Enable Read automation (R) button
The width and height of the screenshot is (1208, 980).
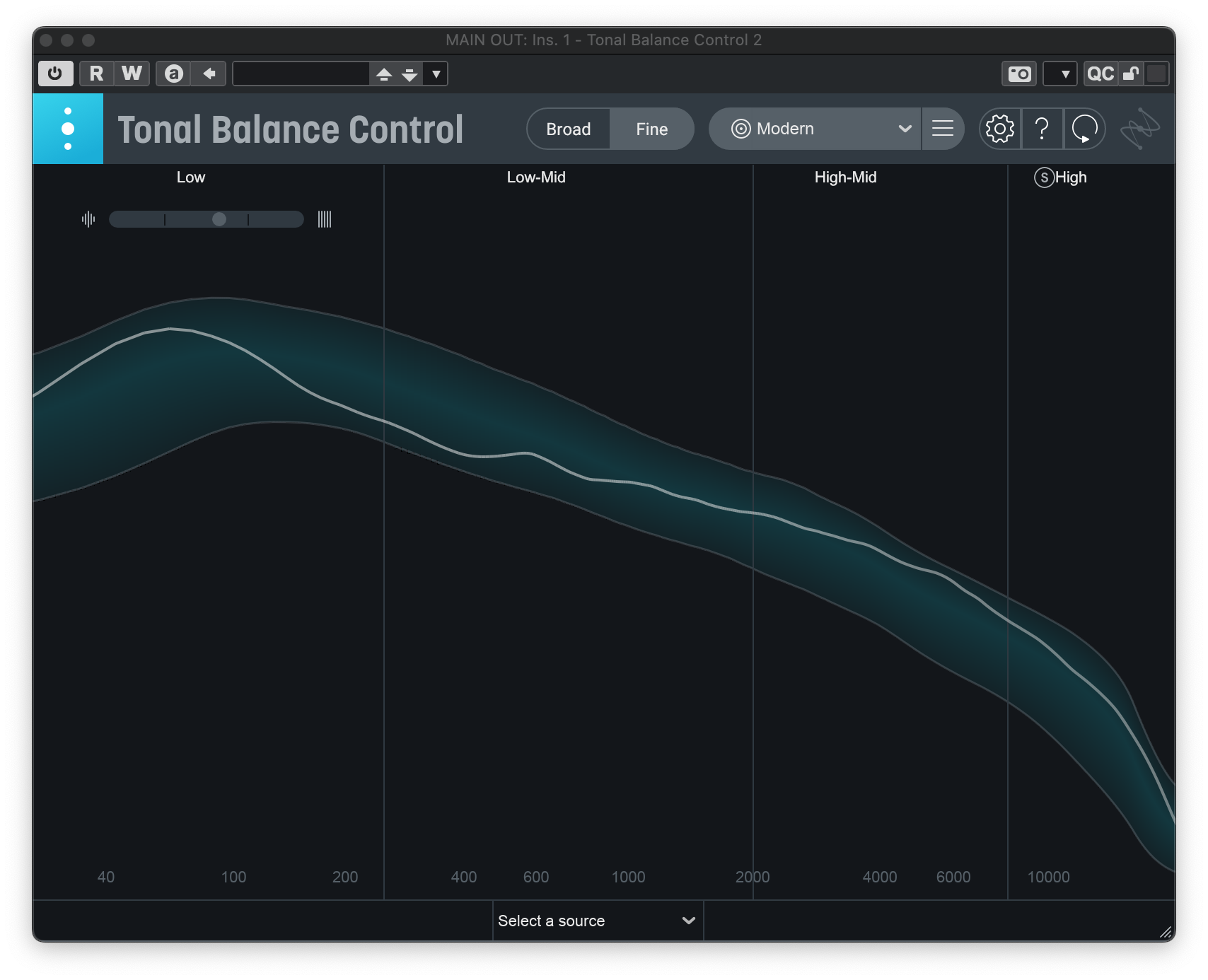point(97,74)
